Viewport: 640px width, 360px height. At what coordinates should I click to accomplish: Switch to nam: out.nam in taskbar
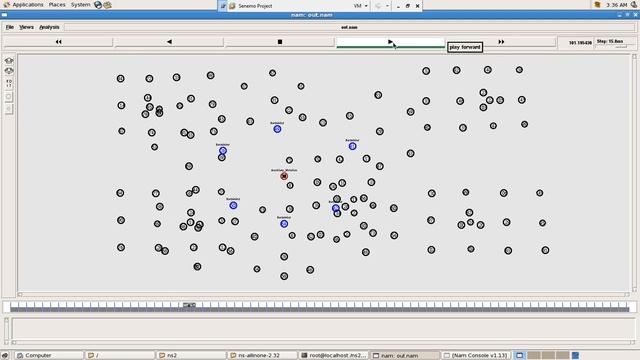[405, 356]
